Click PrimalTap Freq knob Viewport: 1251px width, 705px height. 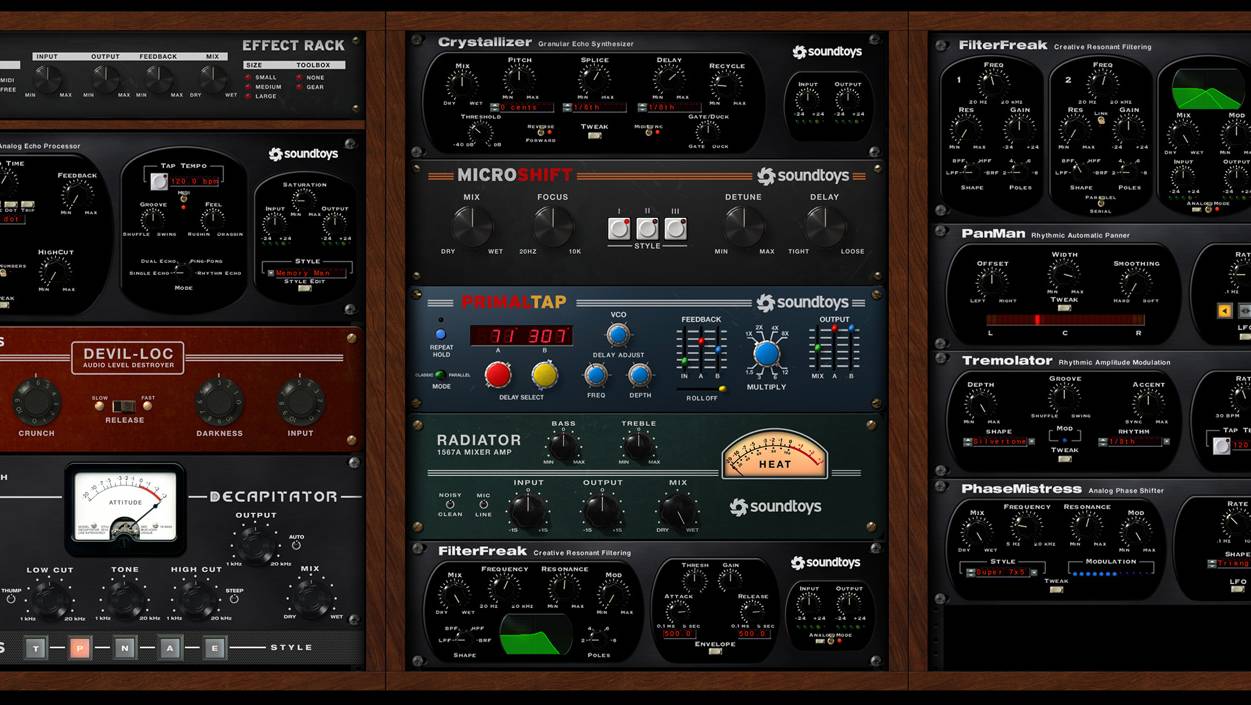596,375
